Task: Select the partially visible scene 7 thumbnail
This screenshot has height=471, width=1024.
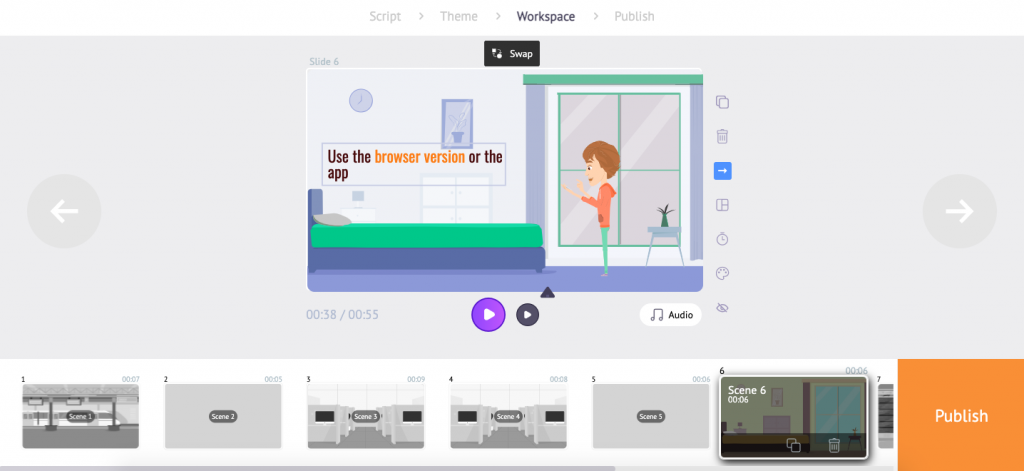Action: (886, 416)
